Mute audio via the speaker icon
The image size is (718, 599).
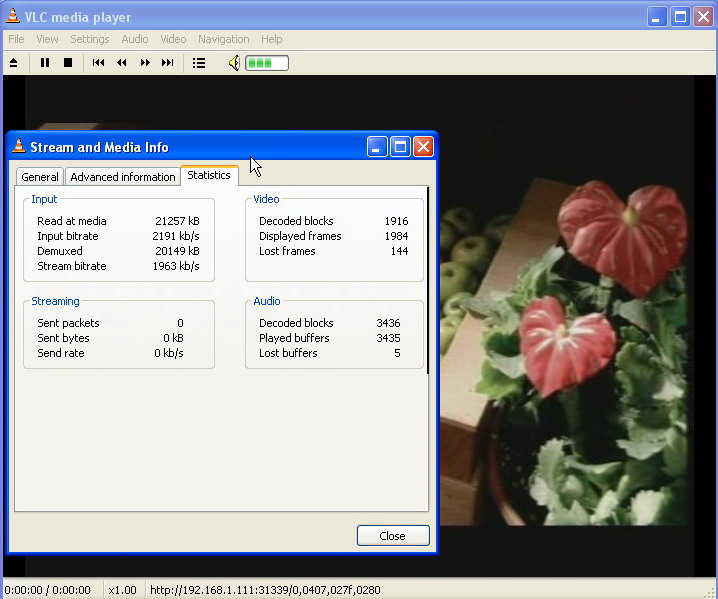233,63
